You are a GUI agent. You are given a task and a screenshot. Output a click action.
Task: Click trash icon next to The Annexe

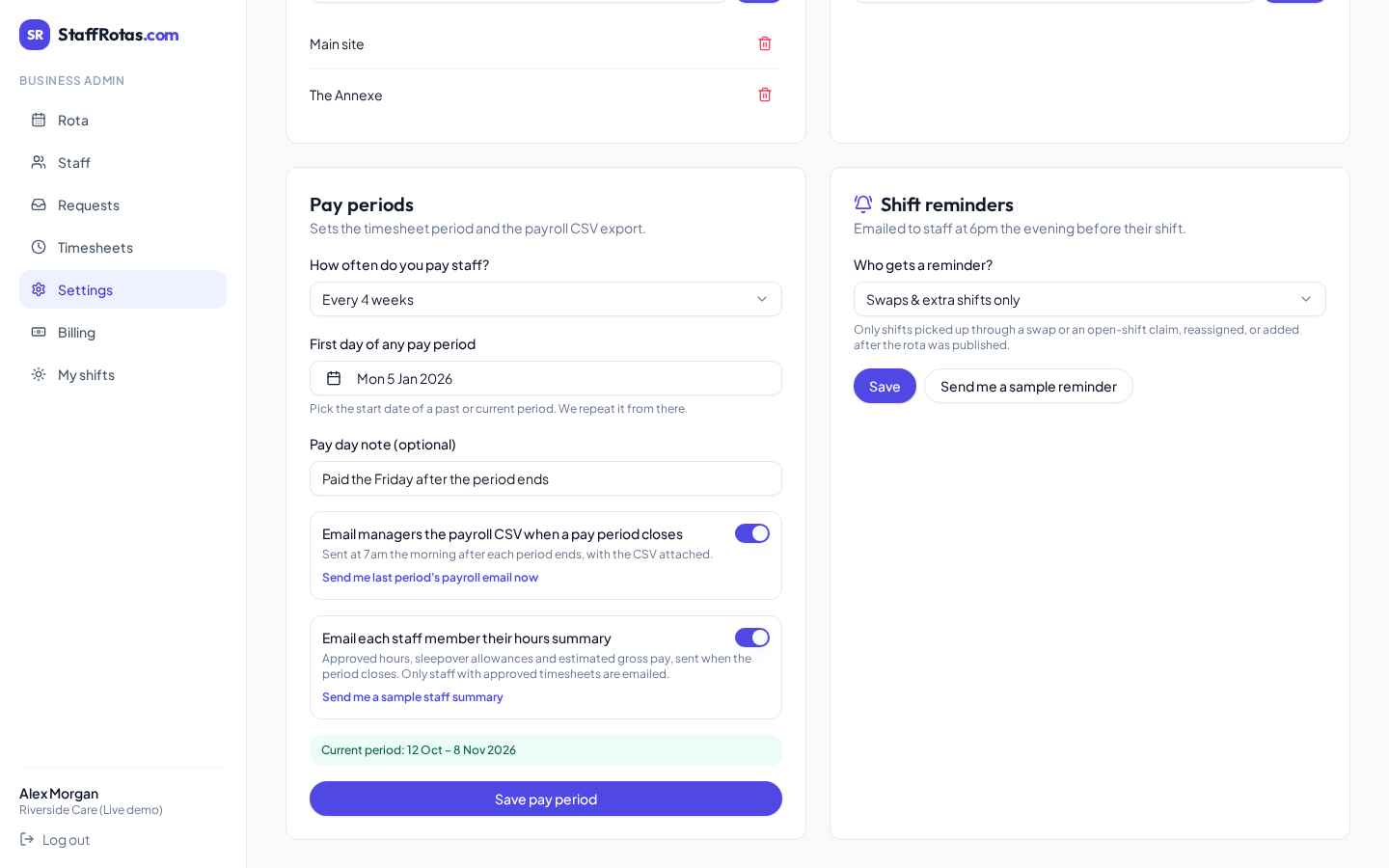coord(765,95)
